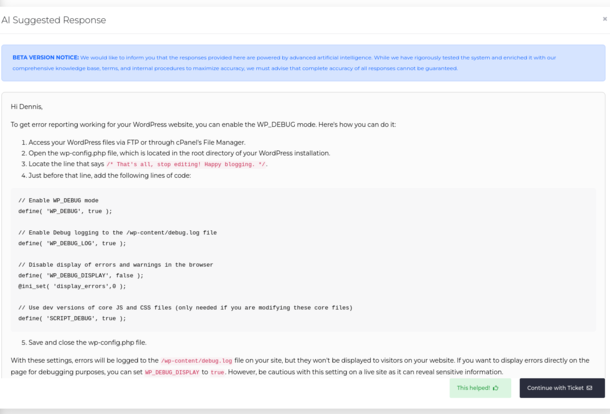Screen dimensions: 610x414
Task: Click the define 'WP_DEBUG', true code line
Action: coord(65,211)
